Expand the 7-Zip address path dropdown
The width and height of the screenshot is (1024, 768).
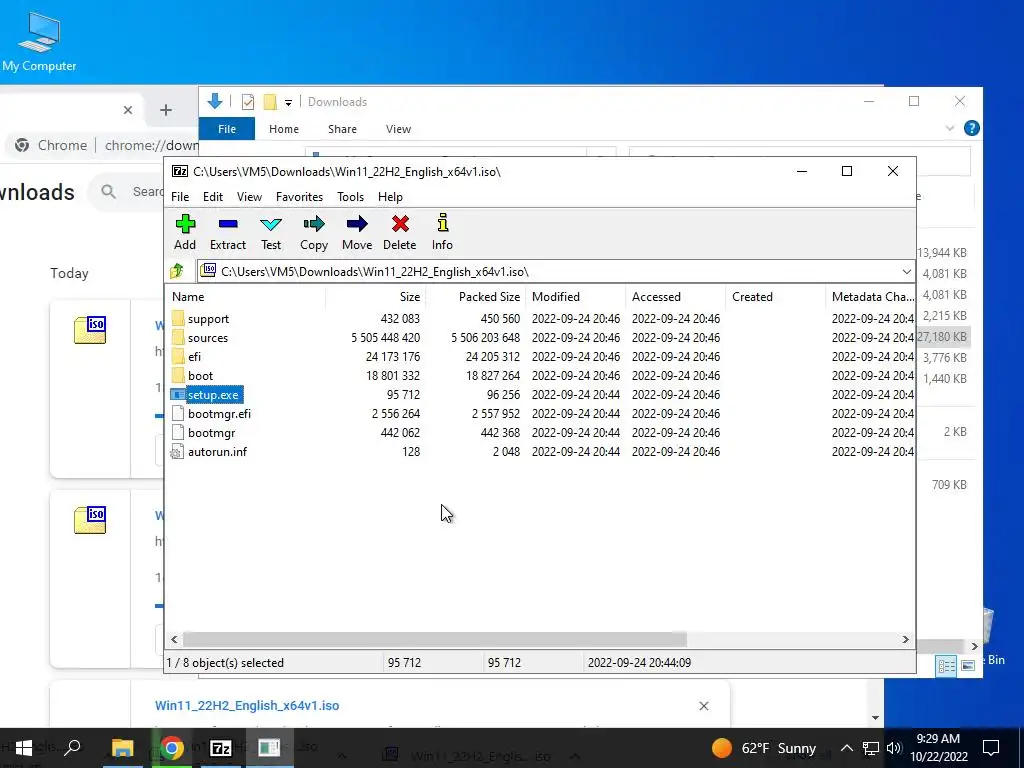point(906,272)
